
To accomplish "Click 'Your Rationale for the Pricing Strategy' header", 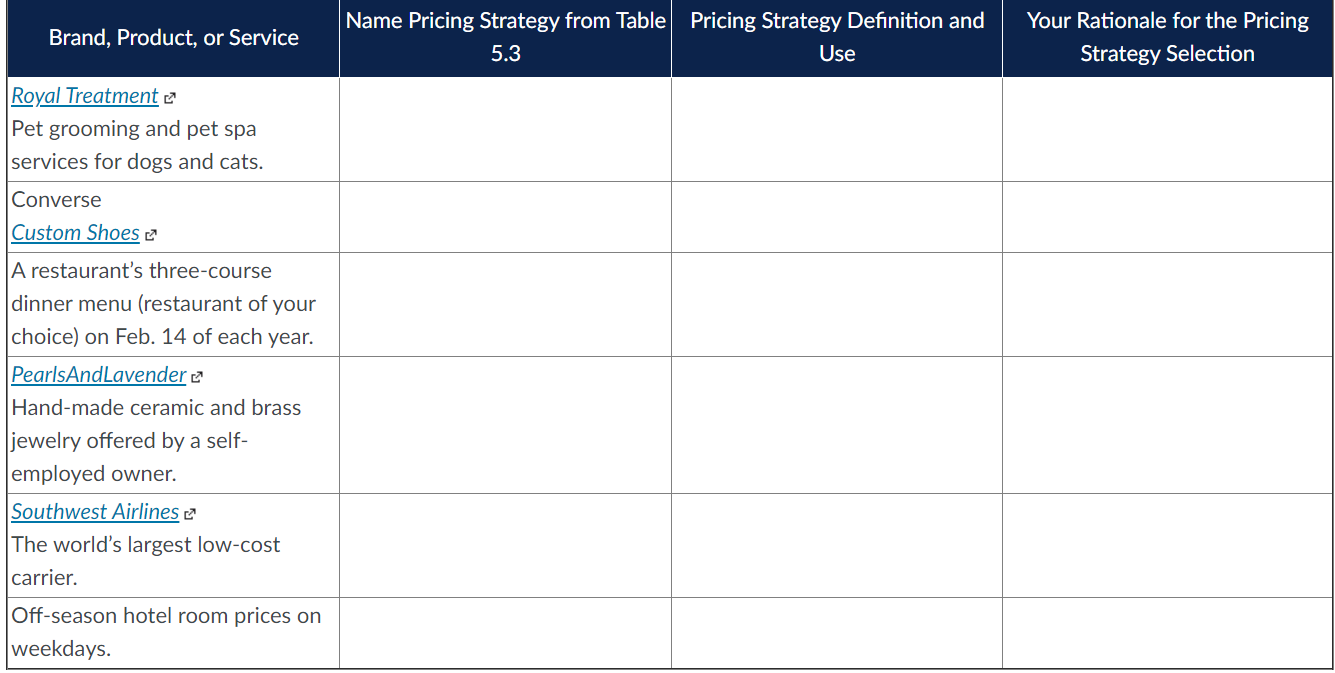I will point(1167,38).
